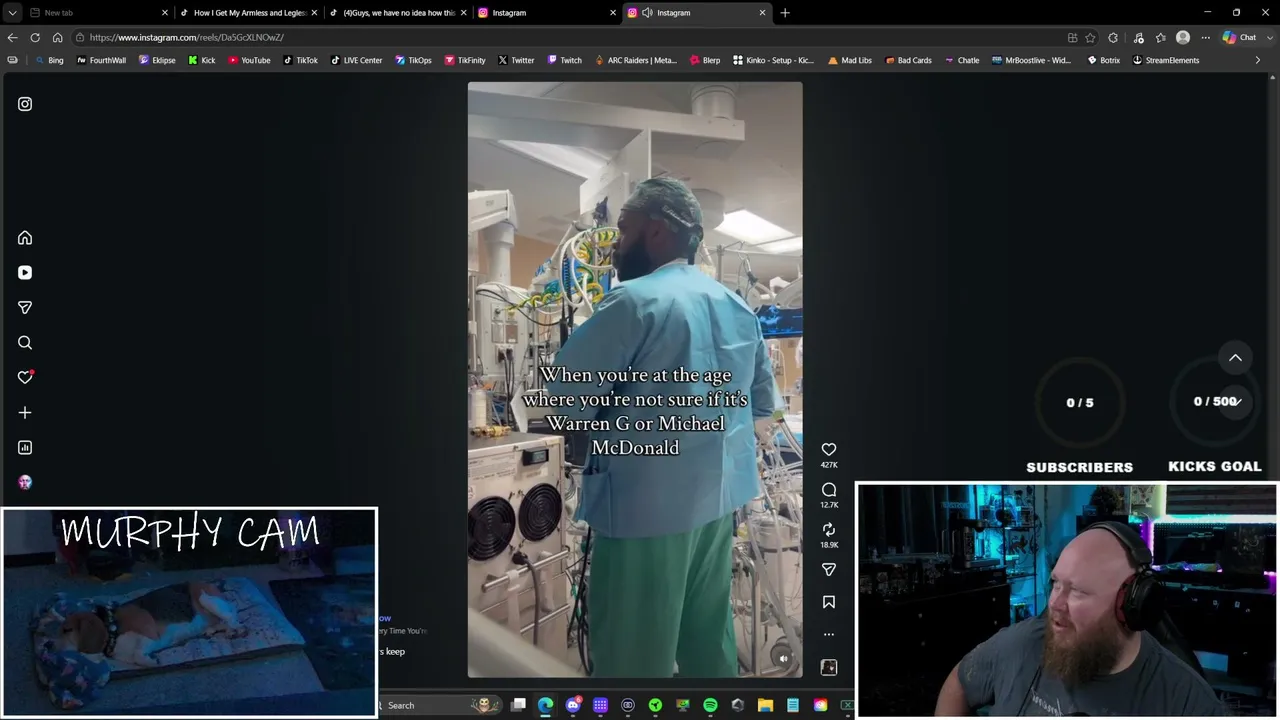This screenshot has height=720, width=1280.
Task: Open Spotify on the taskbar
Action: (710, 705)
